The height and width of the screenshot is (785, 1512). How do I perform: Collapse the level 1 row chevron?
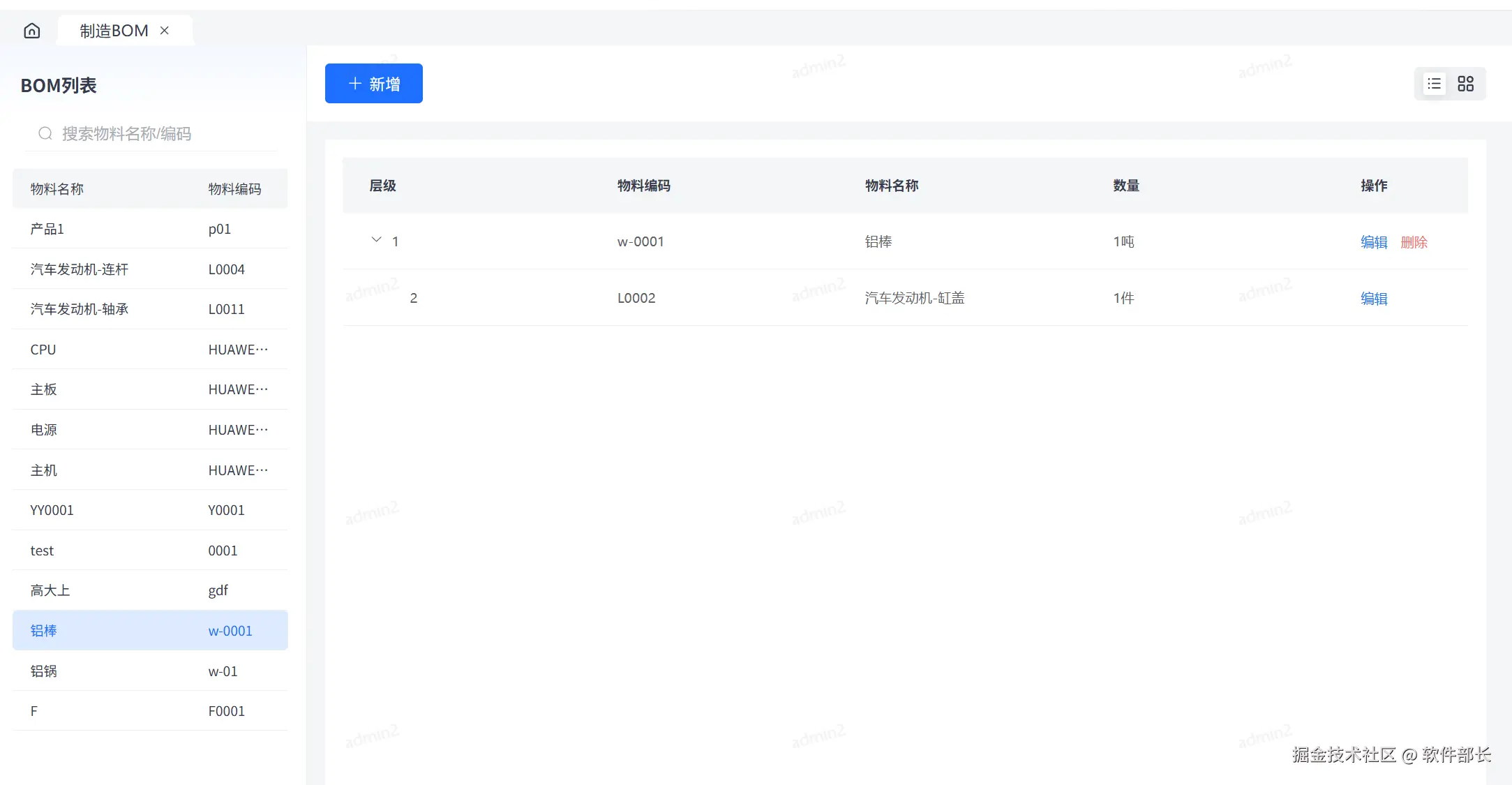(x=376, y=240)
